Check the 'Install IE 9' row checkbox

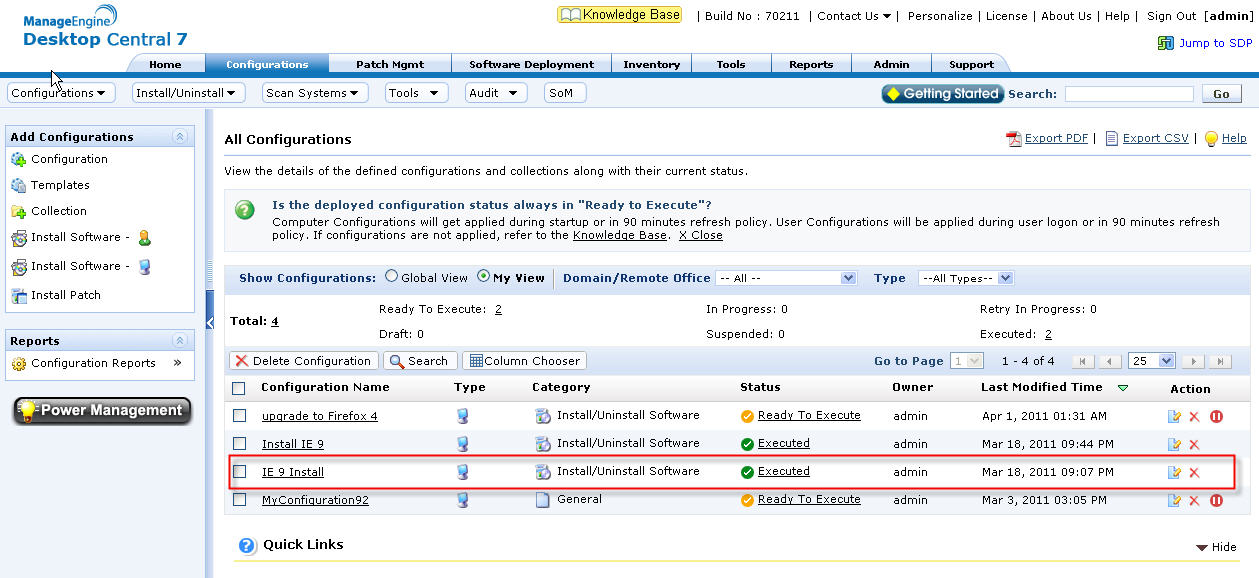point(239,443)
